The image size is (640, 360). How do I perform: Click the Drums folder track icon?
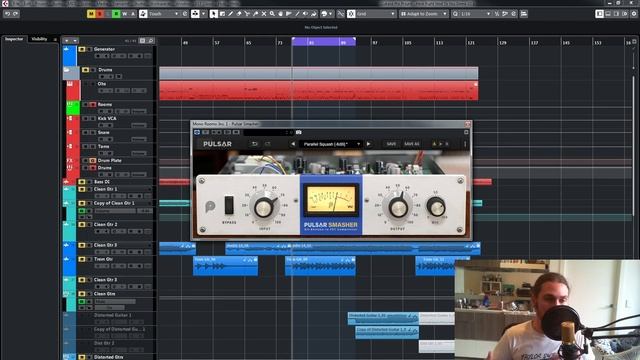[x=67, y=70]
